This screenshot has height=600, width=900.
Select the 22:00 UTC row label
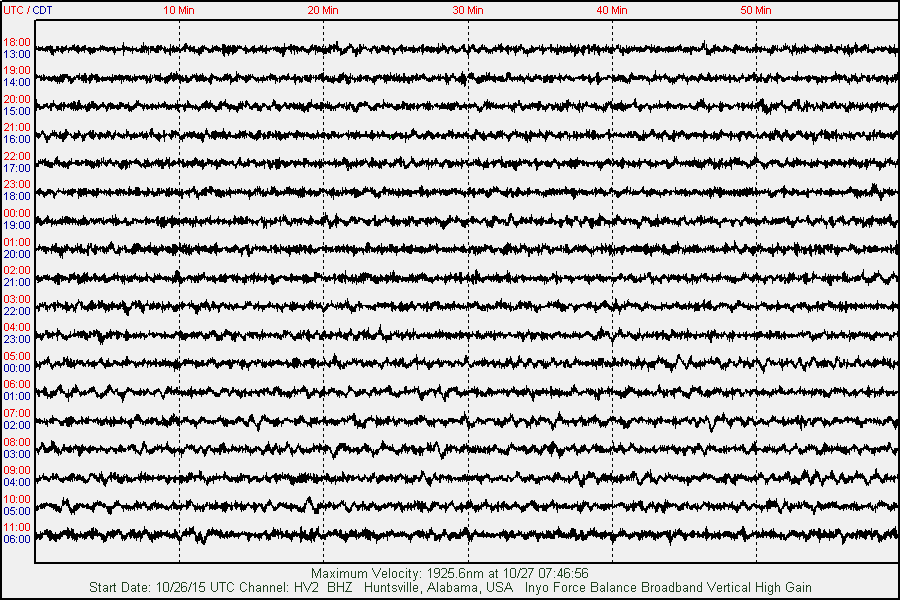click(17, 156)
